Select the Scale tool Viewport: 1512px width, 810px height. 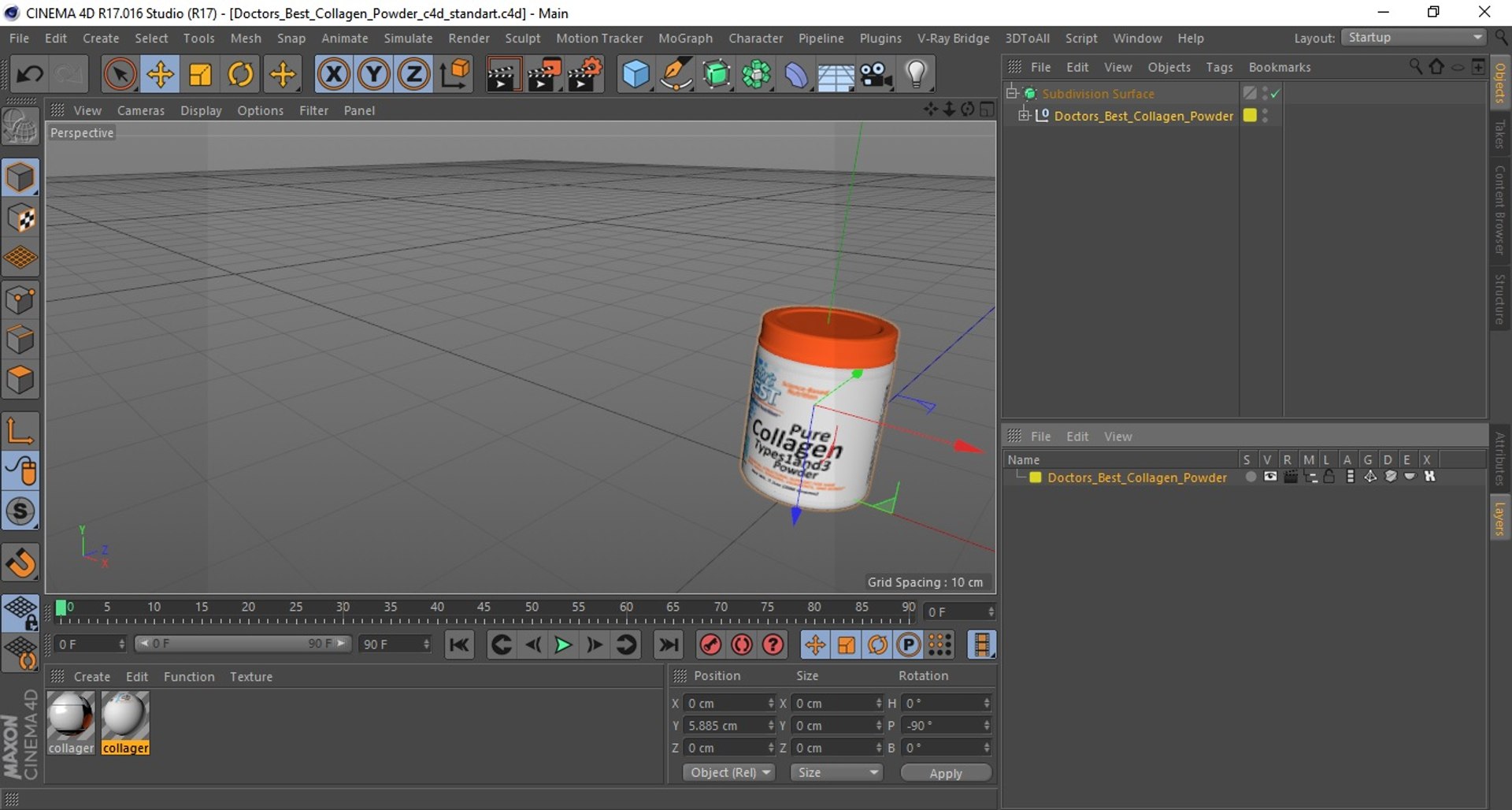tap(200, 75)
